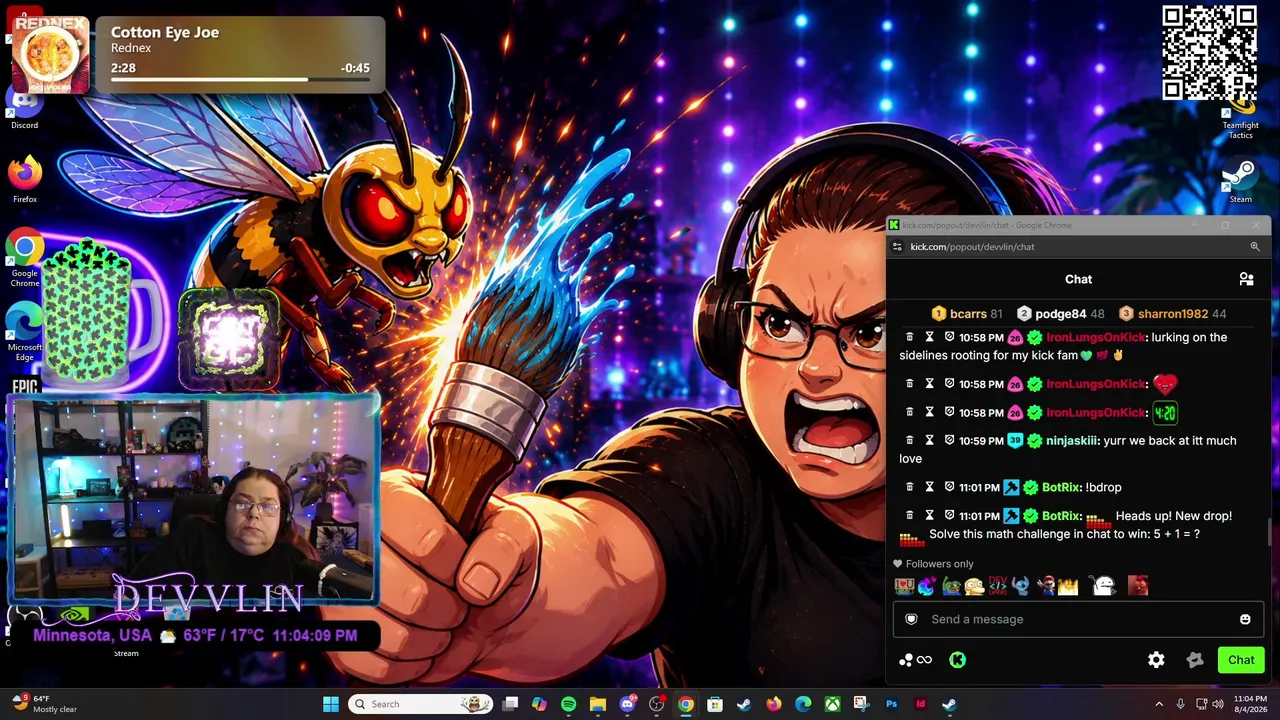Open the chat user list icon

tap(1246, 279)
